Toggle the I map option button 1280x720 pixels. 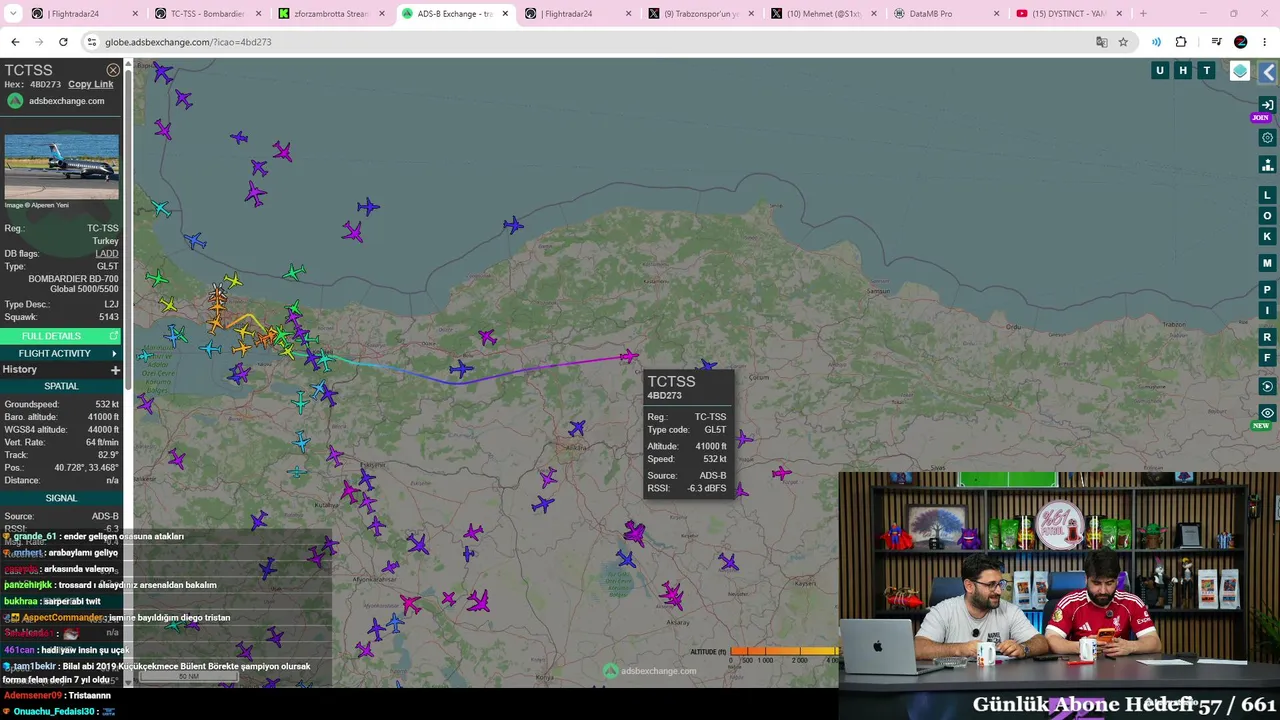pos(1268,311)
